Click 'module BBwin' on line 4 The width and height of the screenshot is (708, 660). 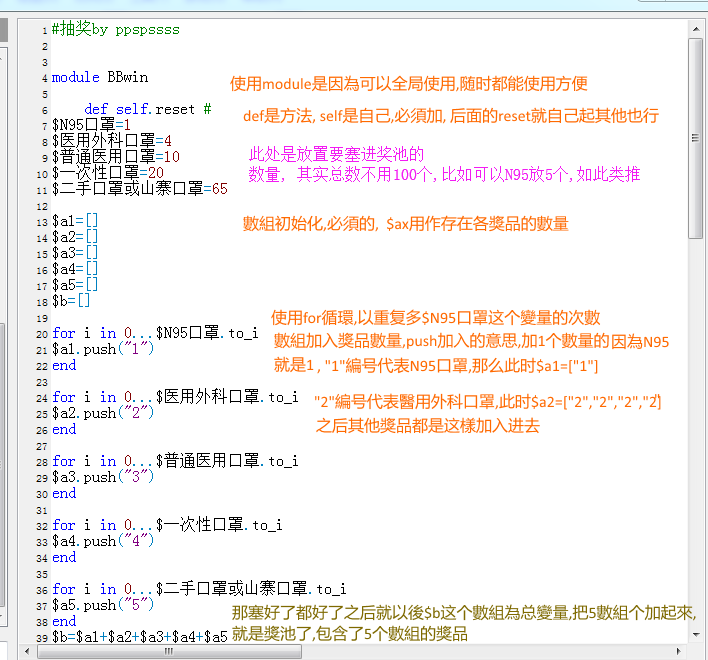point(100,77)
